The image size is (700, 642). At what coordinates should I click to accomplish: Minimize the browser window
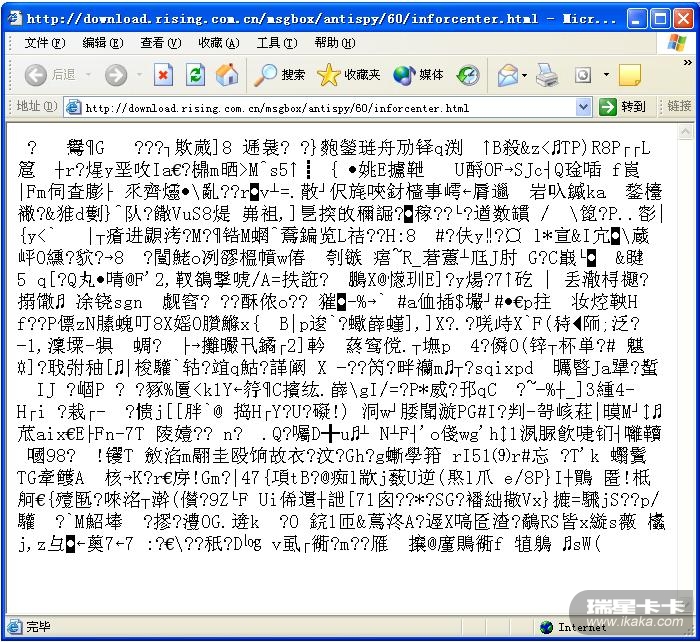[637, 19]
